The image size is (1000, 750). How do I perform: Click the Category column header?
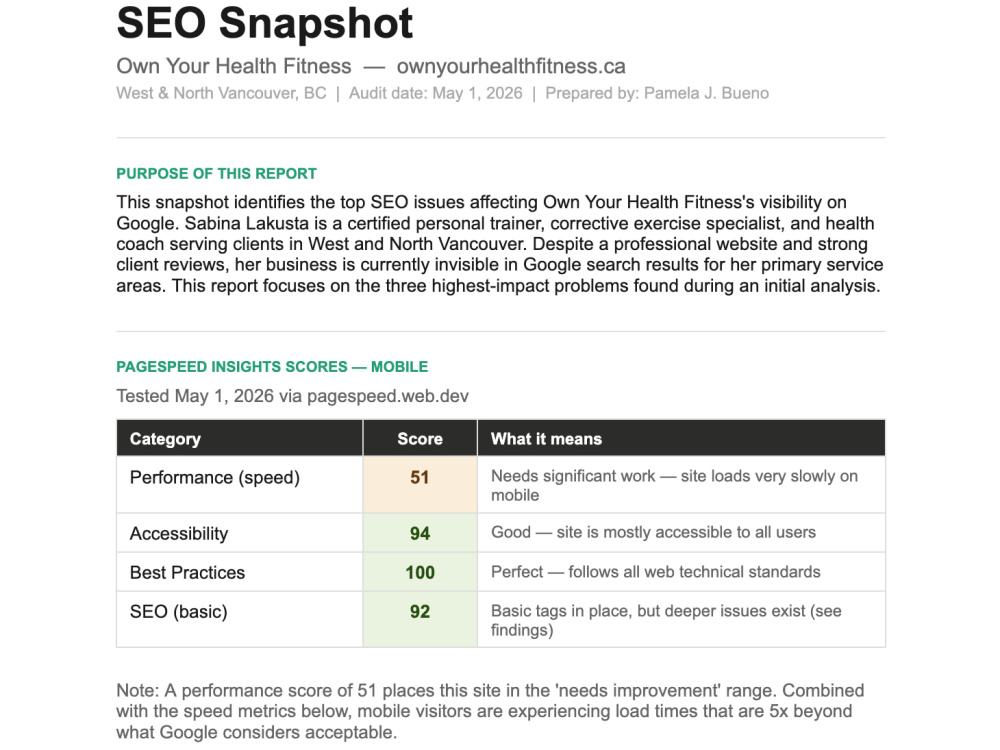pyautogui.click(x=240, y=438)
